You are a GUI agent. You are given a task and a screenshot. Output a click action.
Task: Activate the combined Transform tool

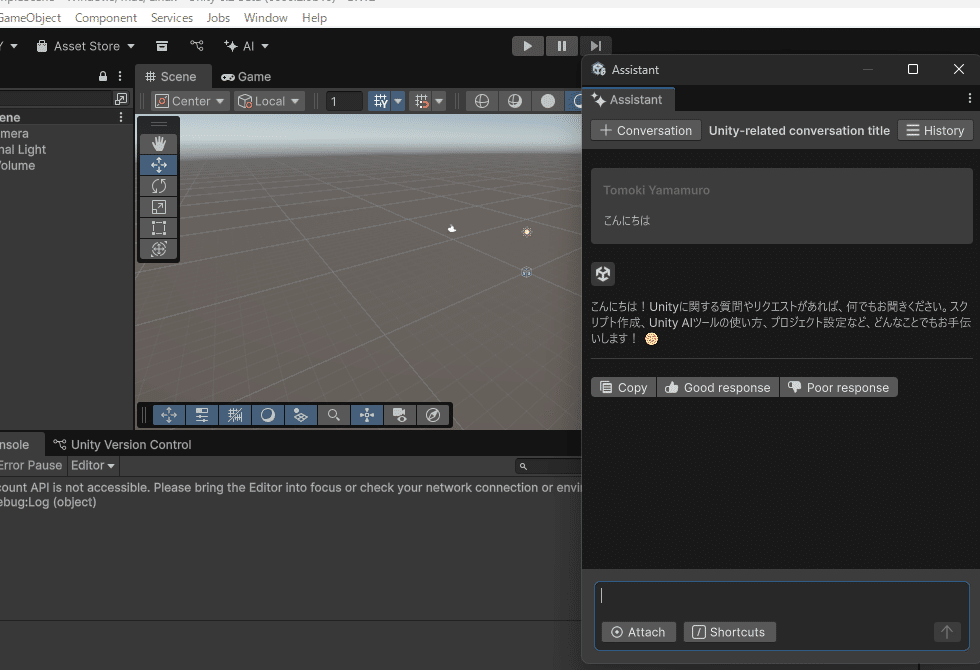coord(158,248)
